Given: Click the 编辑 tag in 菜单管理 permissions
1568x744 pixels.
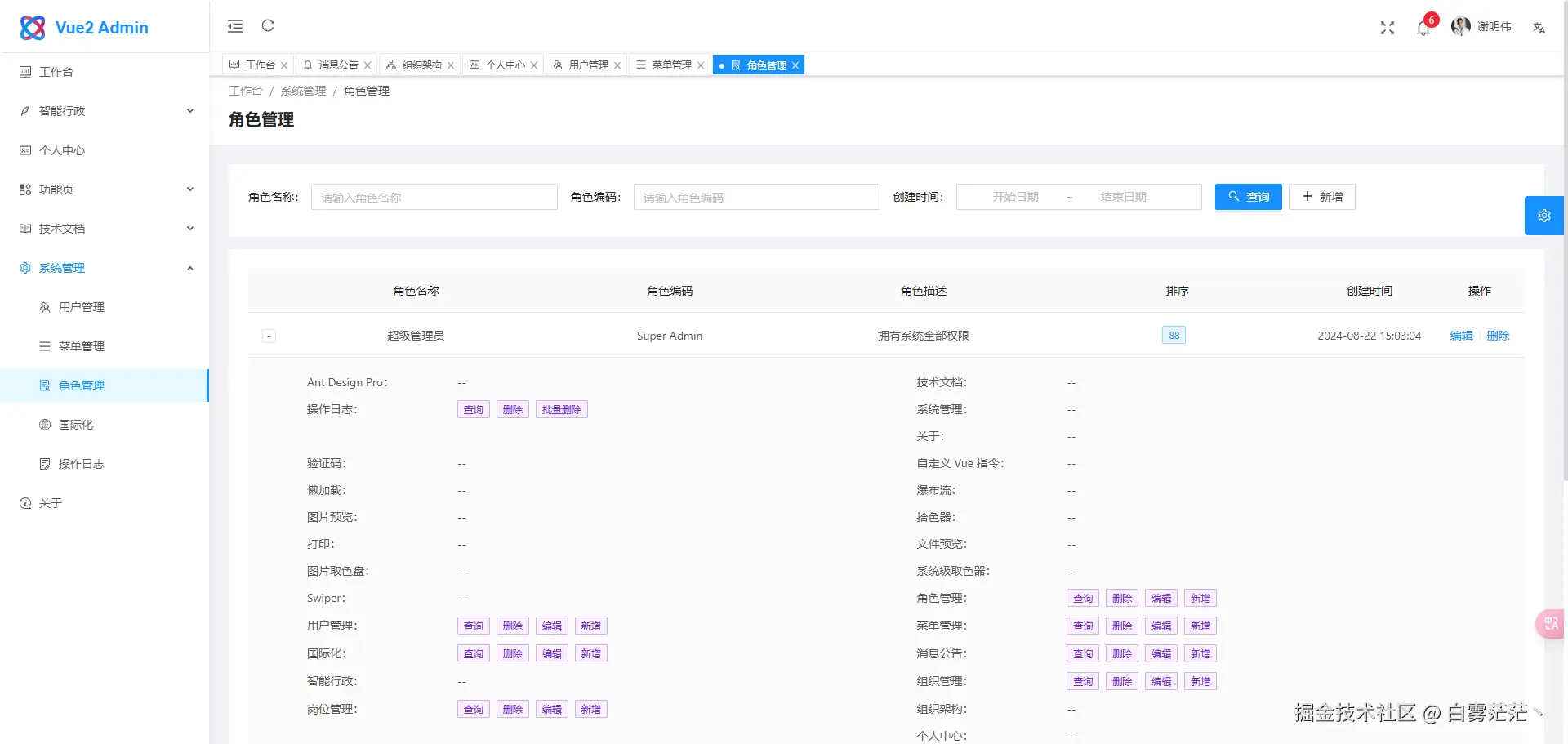Looking at the screenshot, I should [1161, 626].
